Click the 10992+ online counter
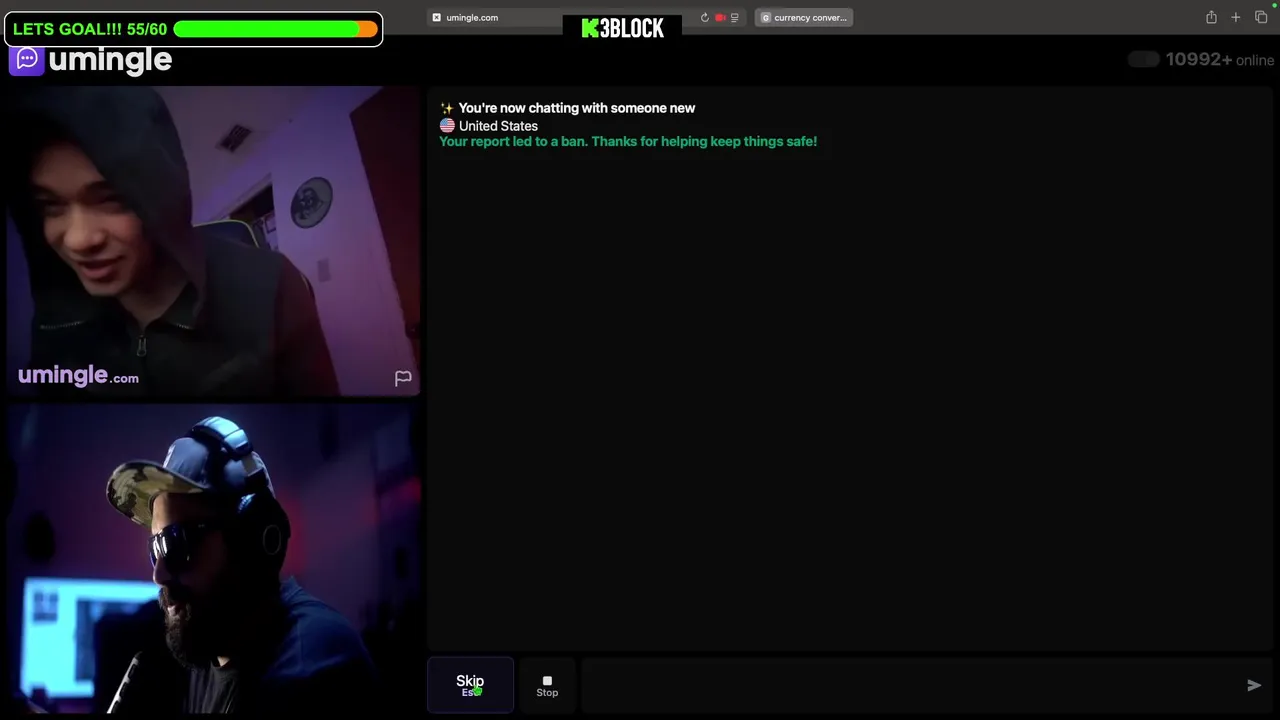Image resolution: width=1280 pixels, height=720 pixels. click(x=1220, y=60)
